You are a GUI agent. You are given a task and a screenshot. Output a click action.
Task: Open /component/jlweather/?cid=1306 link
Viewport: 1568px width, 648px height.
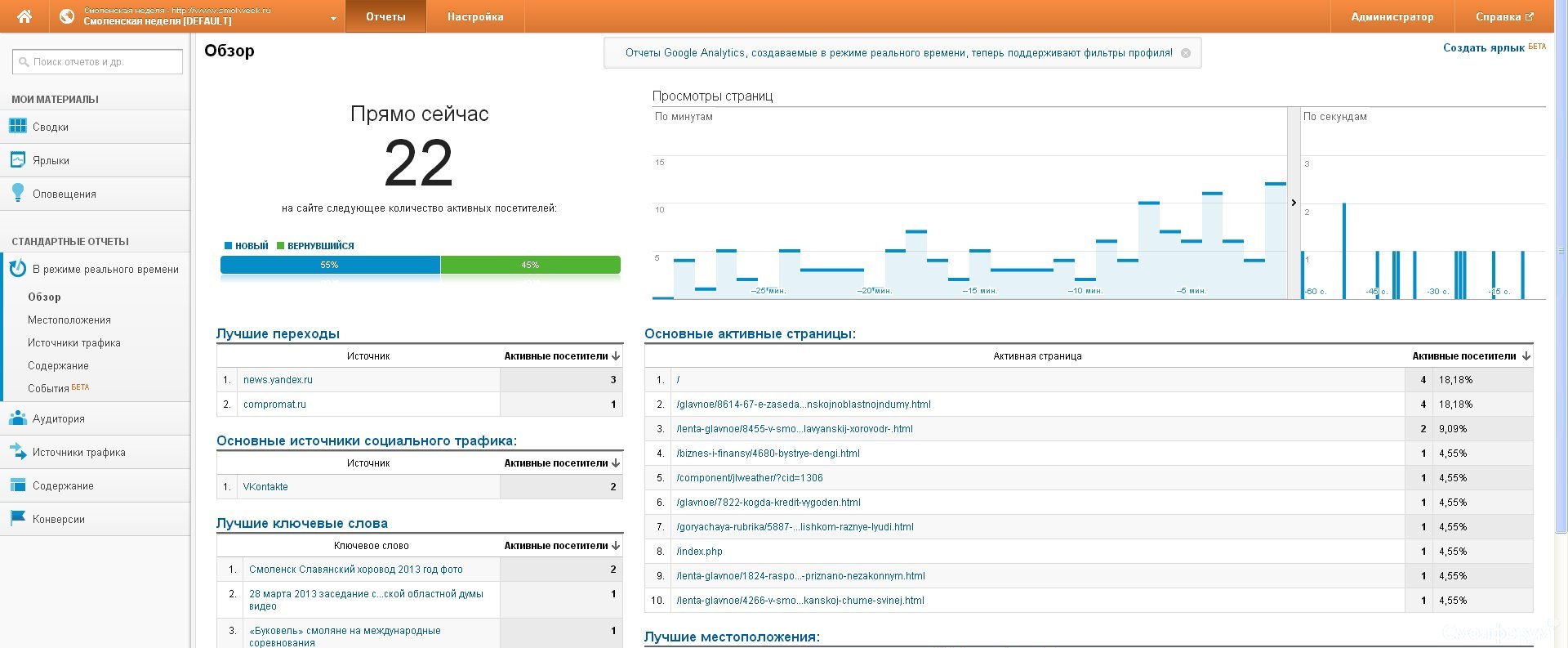tap(750, 478)
